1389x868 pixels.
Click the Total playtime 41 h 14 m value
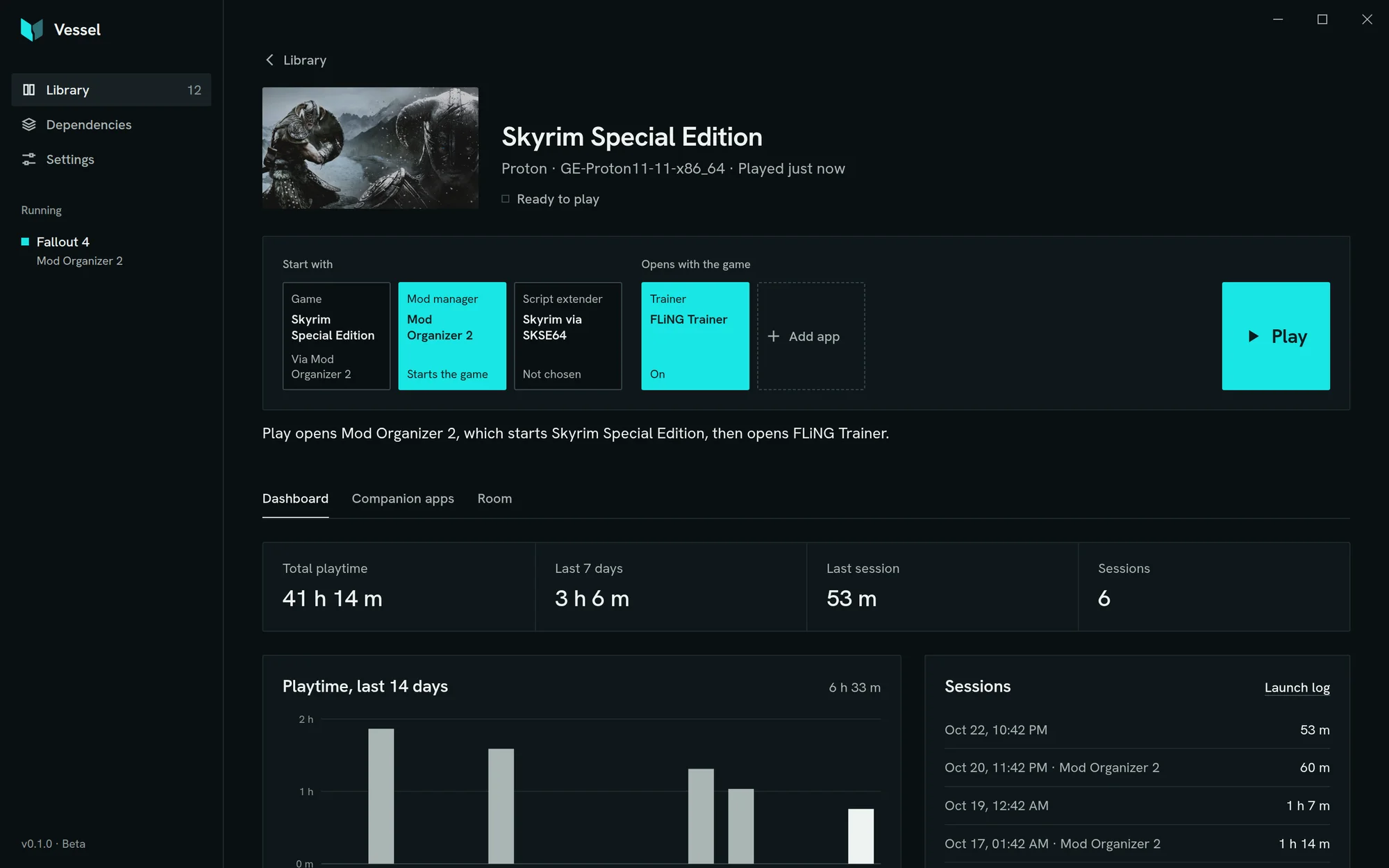coord(333,599)
